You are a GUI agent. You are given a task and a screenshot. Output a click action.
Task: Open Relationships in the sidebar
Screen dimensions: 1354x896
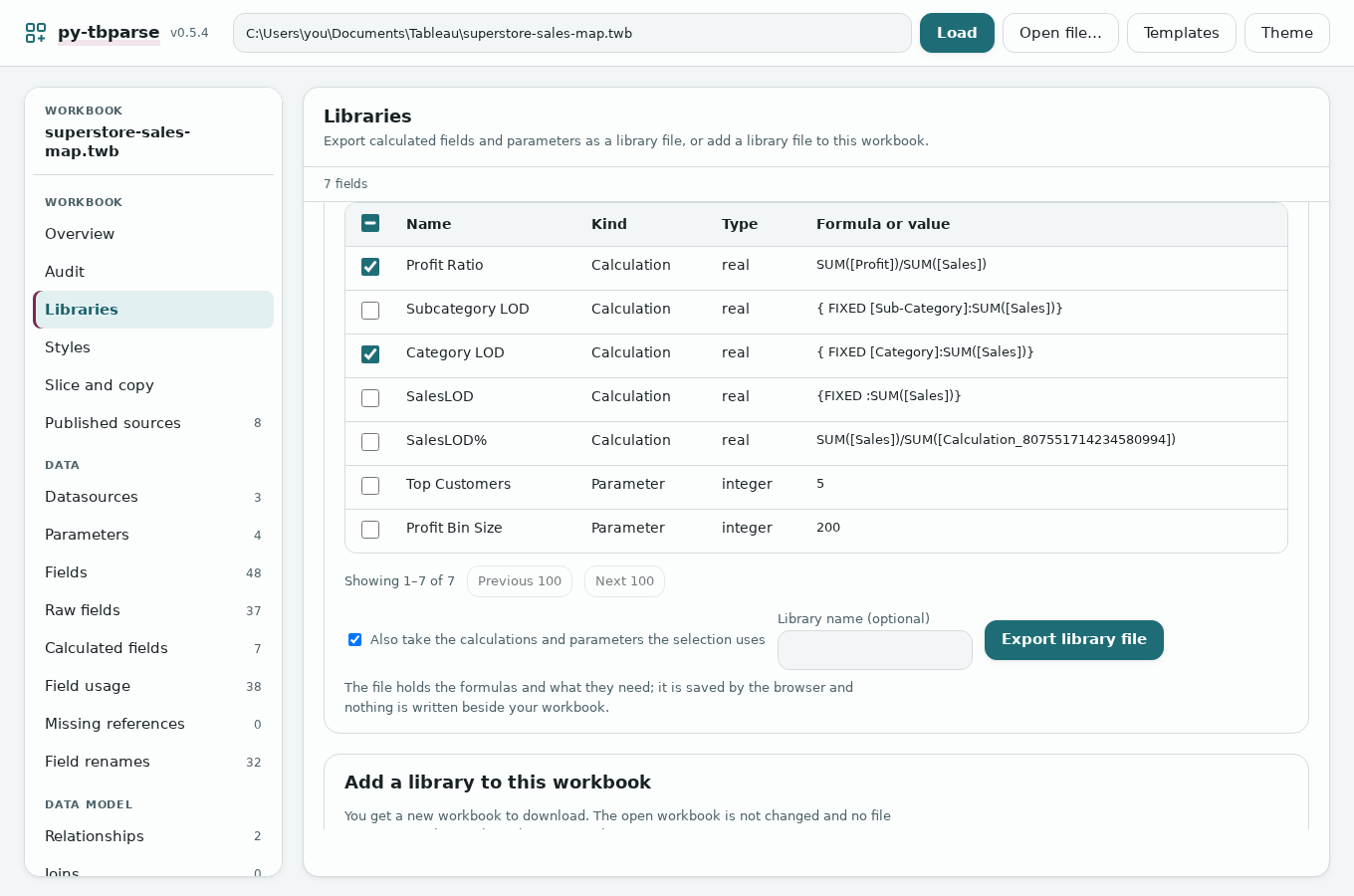pos(153,836)
